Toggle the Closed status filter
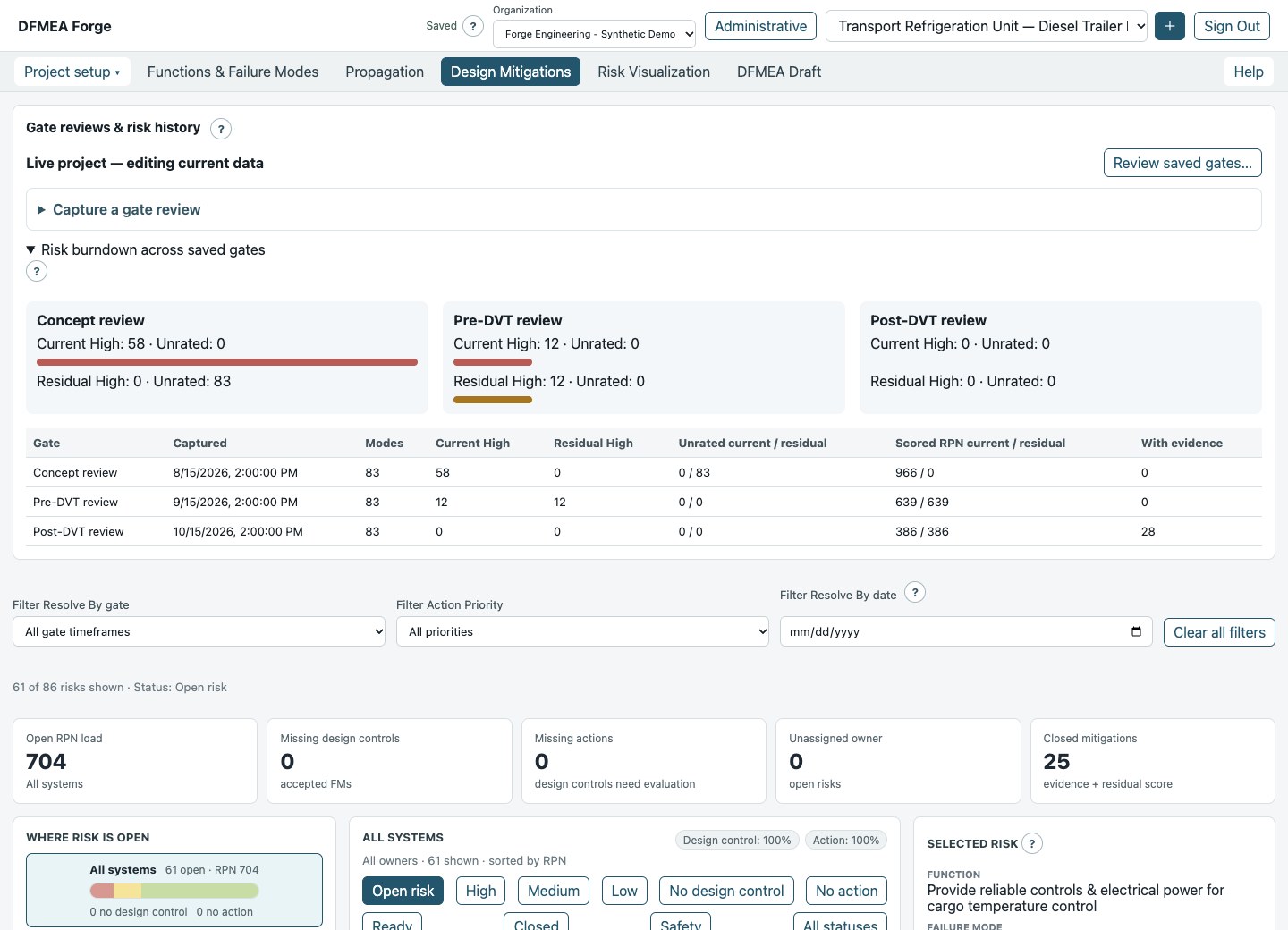Screen dimensions: 1288x930 click(x=536, y=922)
